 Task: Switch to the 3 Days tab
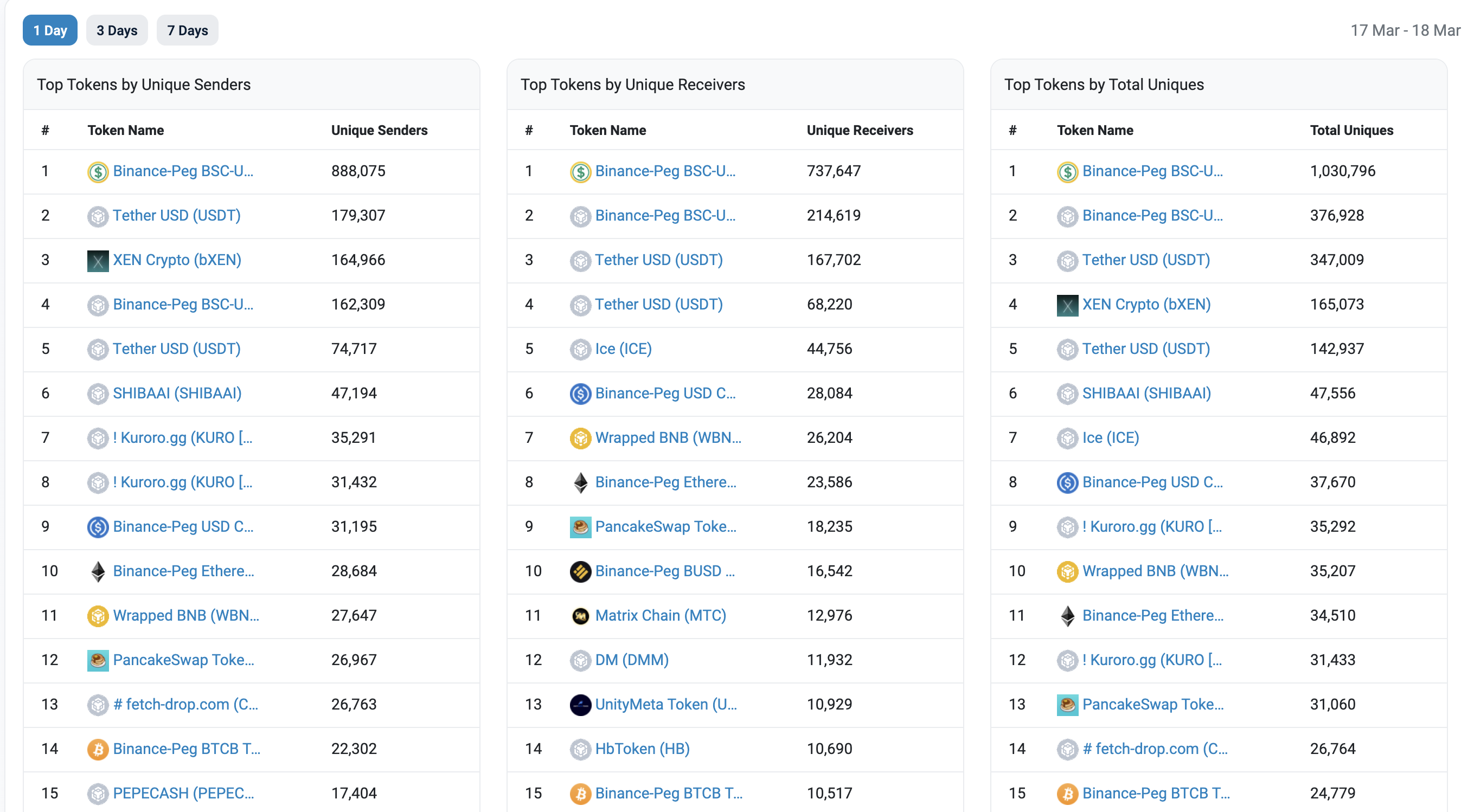point(117,30)
